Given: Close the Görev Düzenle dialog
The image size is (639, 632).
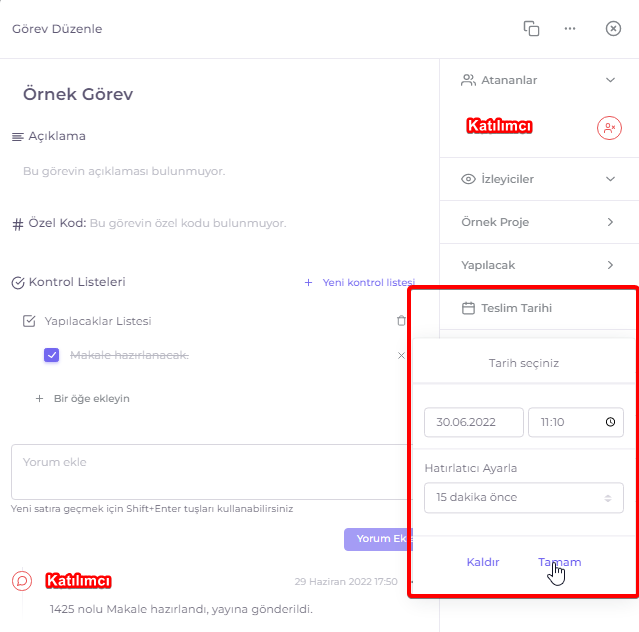Looking at the screenshot, I should [613, 29].
